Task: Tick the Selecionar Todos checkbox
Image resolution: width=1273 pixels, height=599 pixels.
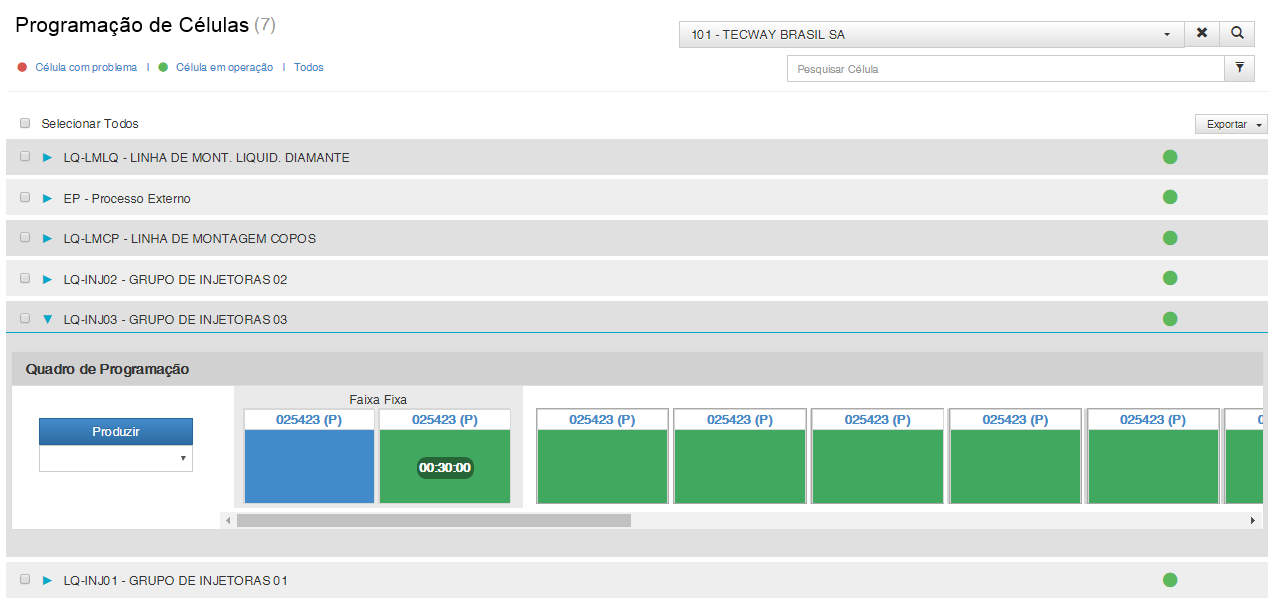Action: pos(25,123)
